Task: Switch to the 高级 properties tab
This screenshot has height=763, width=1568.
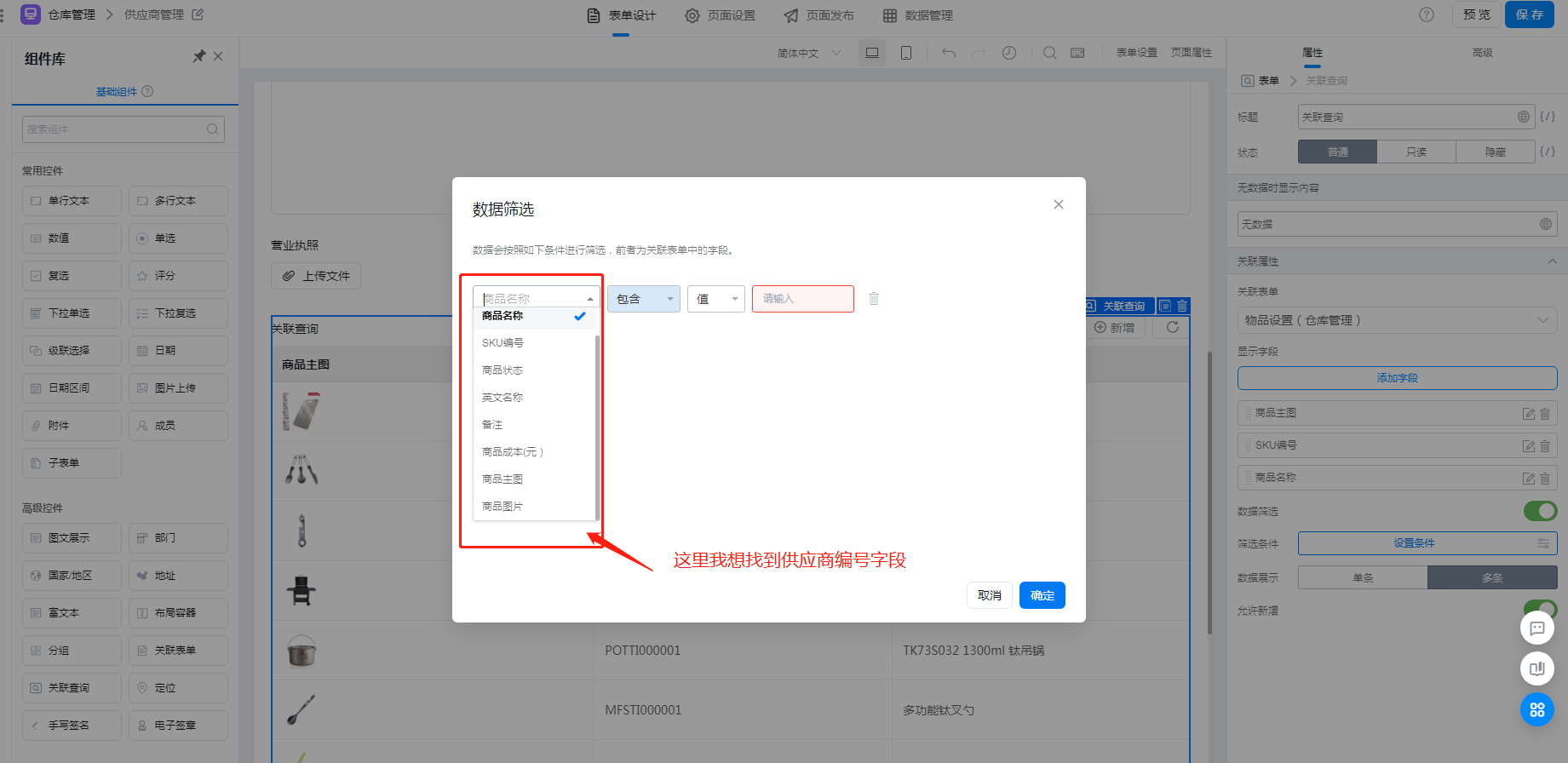Action: point(1482,53)
